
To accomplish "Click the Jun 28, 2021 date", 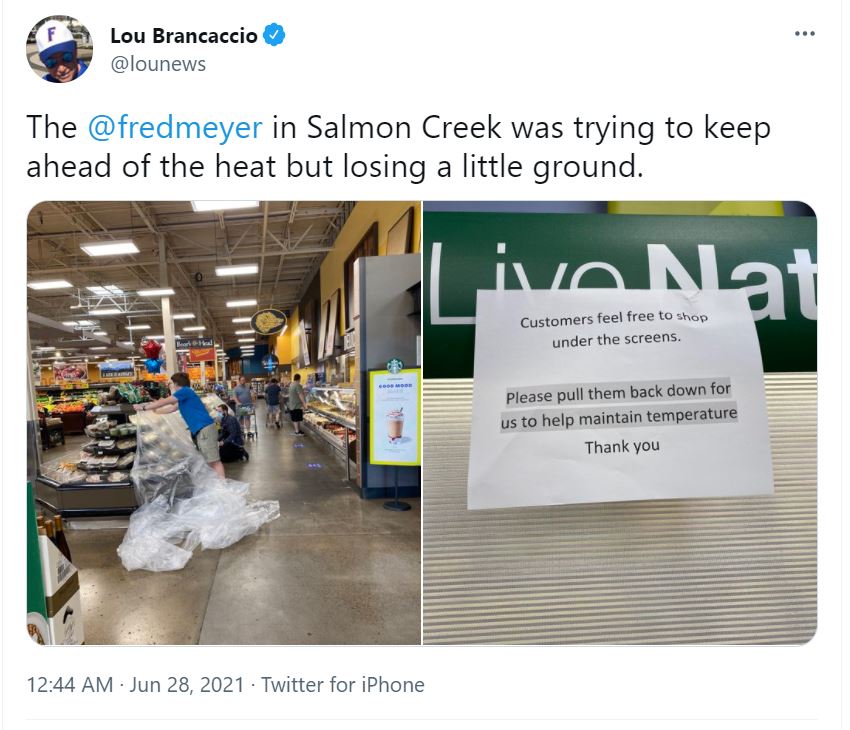I will click(186, 684).
